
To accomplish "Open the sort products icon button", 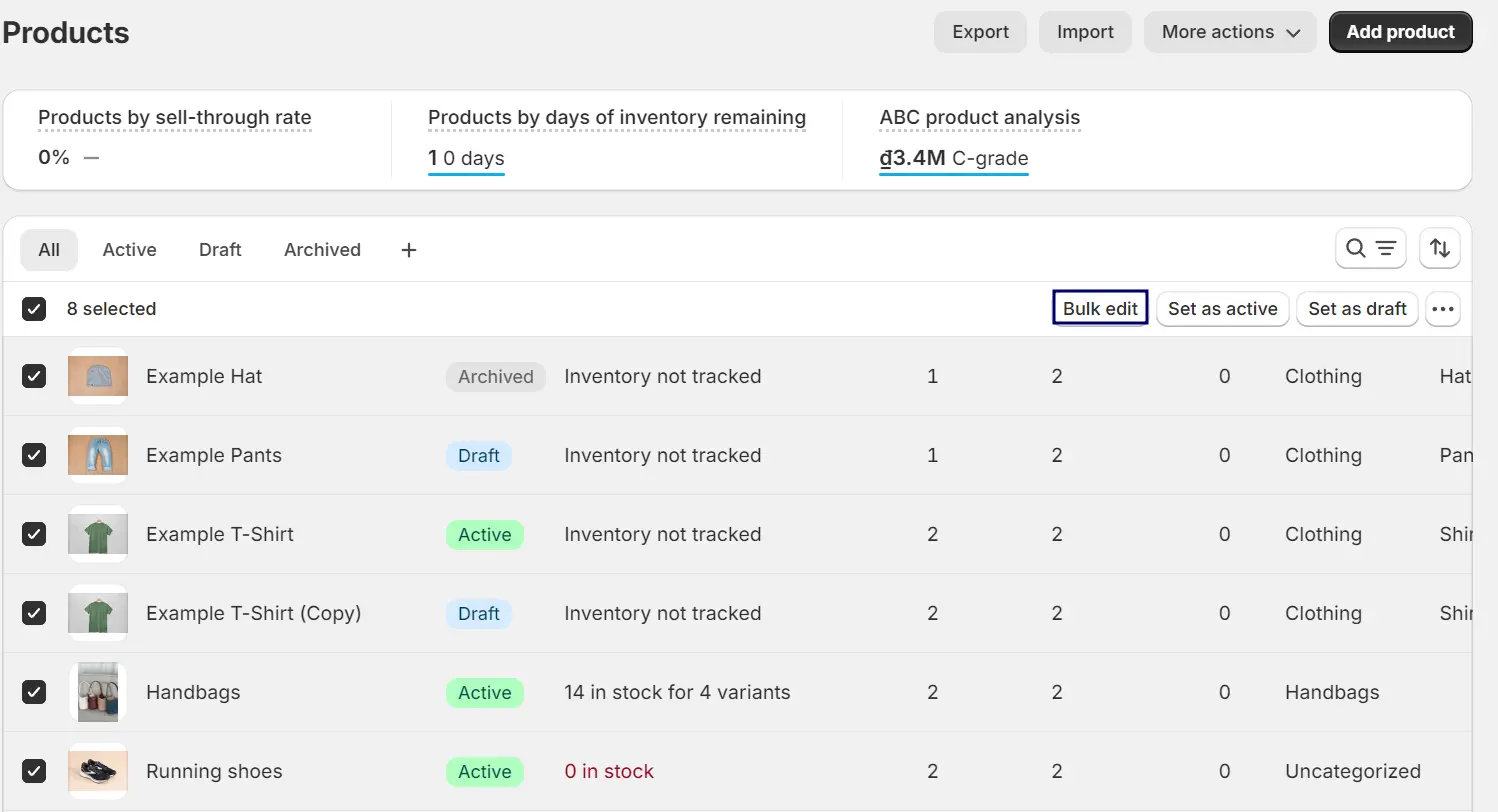I will click(1440, 249).
